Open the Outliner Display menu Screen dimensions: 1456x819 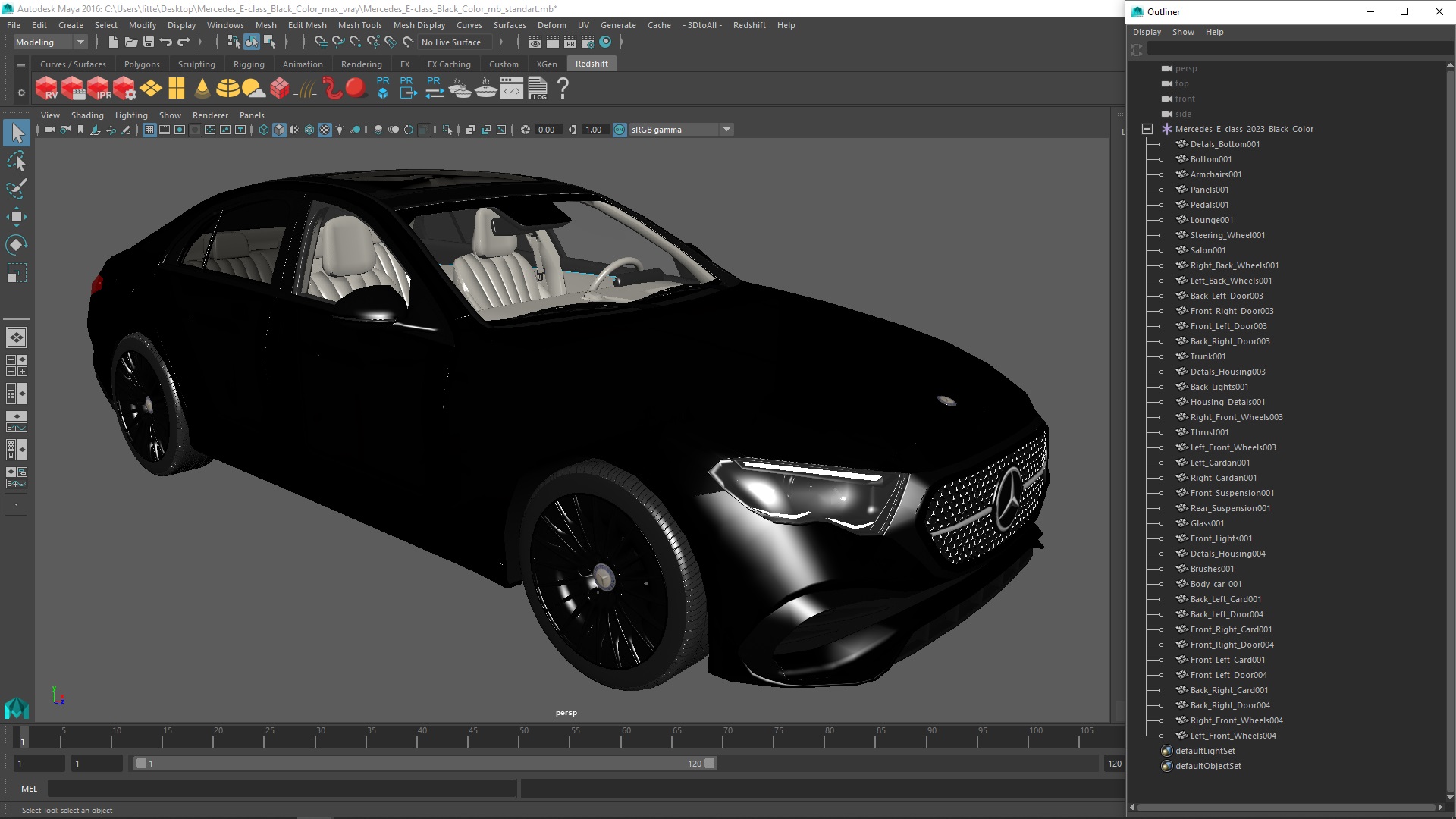click(1147, 32)
